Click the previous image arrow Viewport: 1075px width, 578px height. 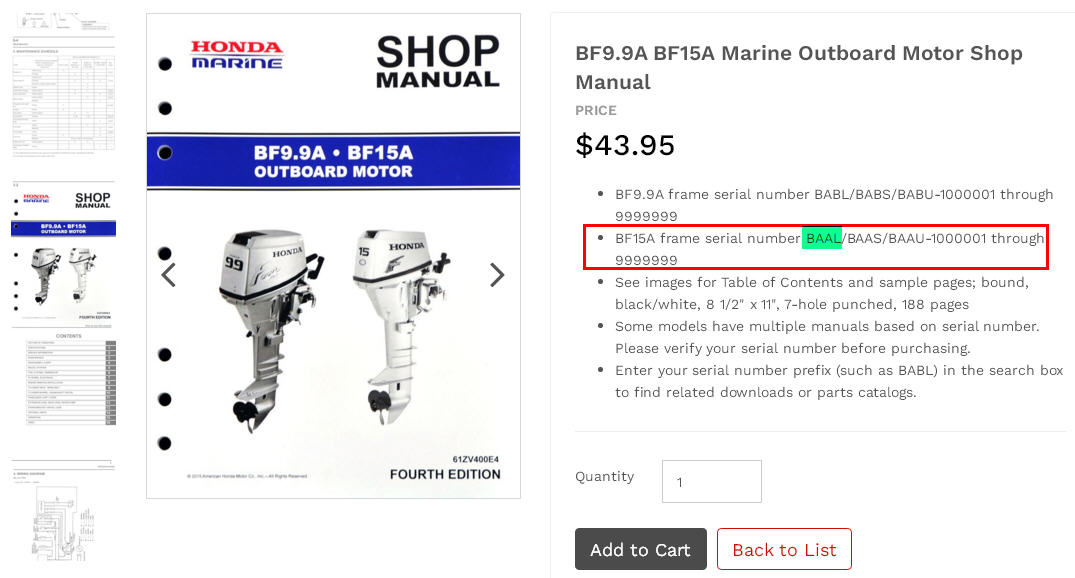169,275
